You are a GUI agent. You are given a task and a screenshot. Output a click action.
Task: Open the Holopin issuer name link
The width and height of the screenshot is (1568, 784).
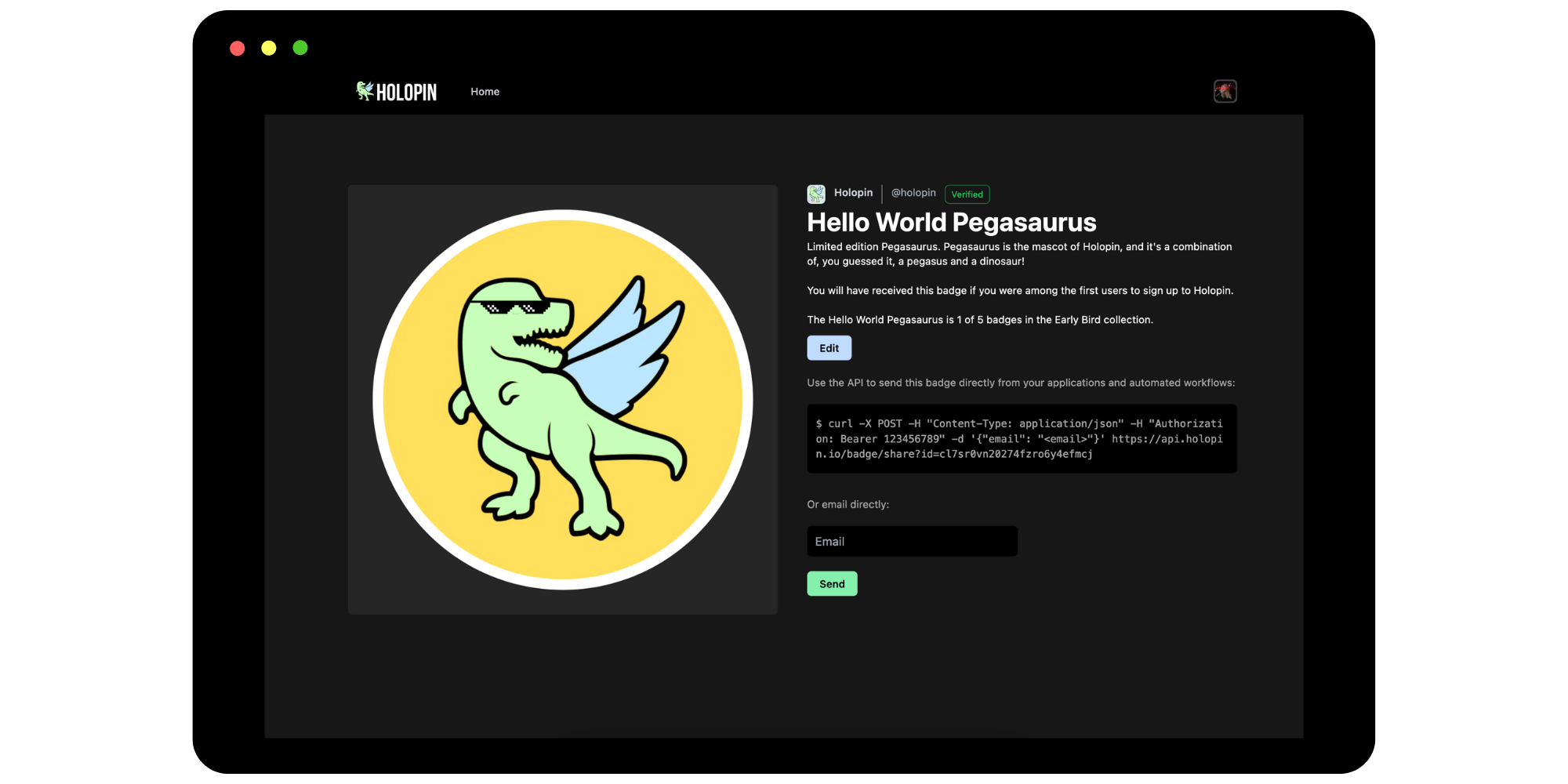click(x=853, y=193)
